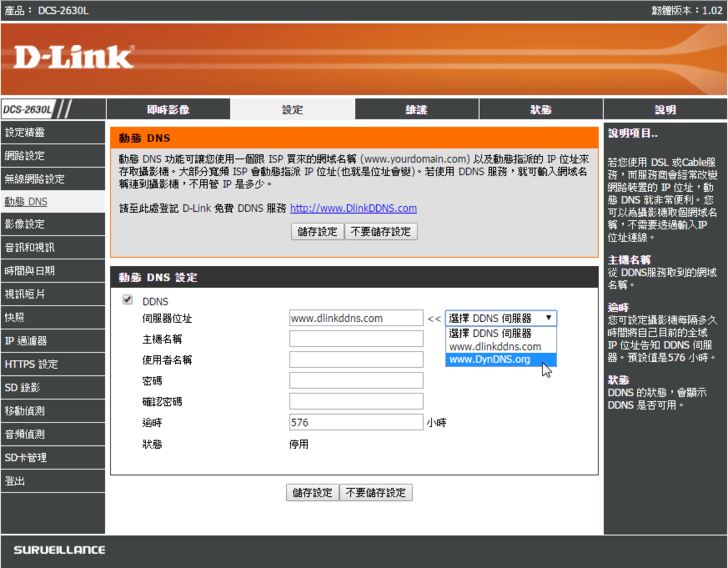
Task: Choose www.DynDNS.org from the list
Action: (x=490, y=360)
